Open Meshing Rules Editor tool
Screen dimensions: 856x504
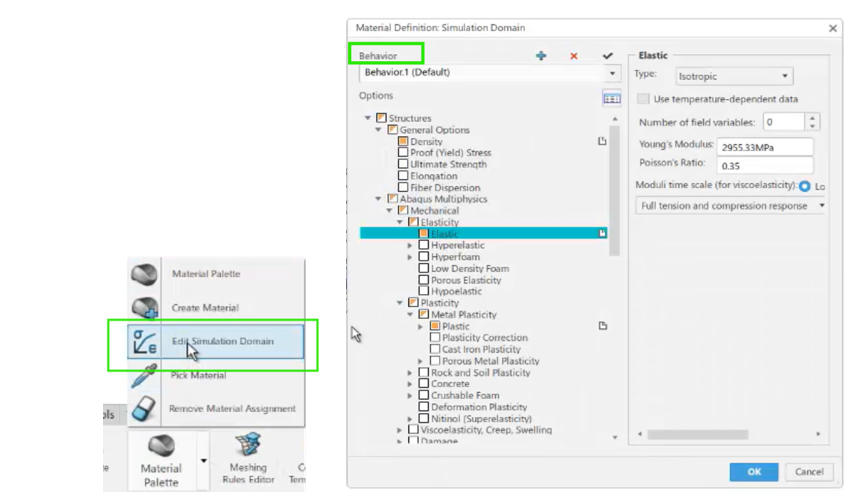pyautogui.click(x=248, y=459)
